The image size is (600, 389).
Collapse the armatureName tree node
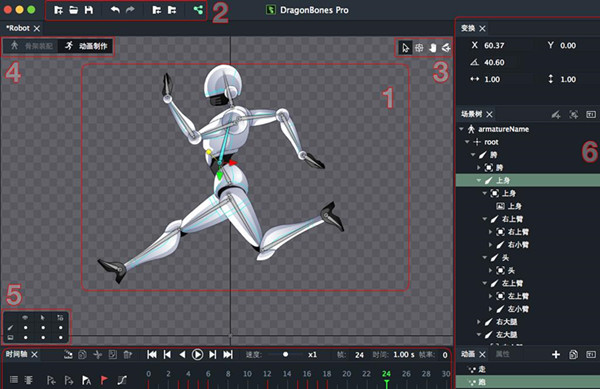[x=461, y=129]
